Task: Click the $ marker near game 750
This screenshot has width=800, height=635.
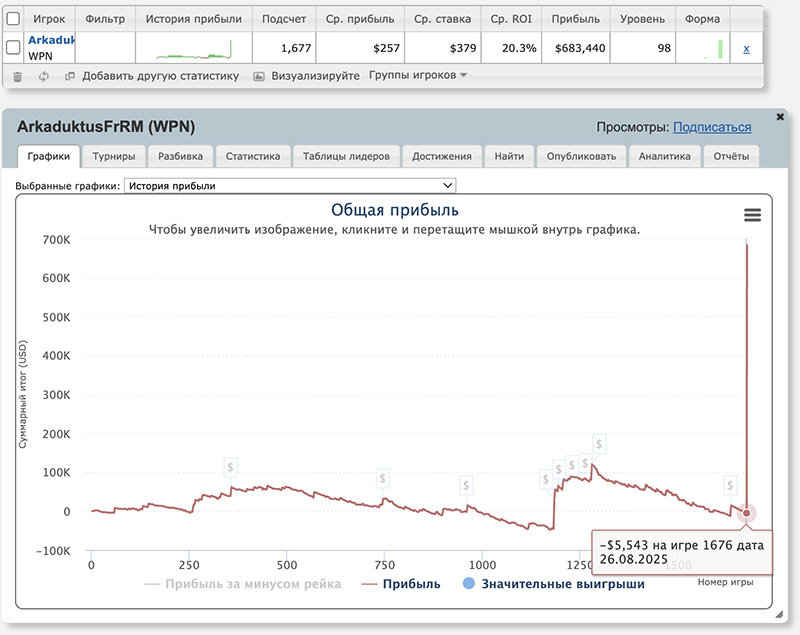Action: tap(381, 477)
